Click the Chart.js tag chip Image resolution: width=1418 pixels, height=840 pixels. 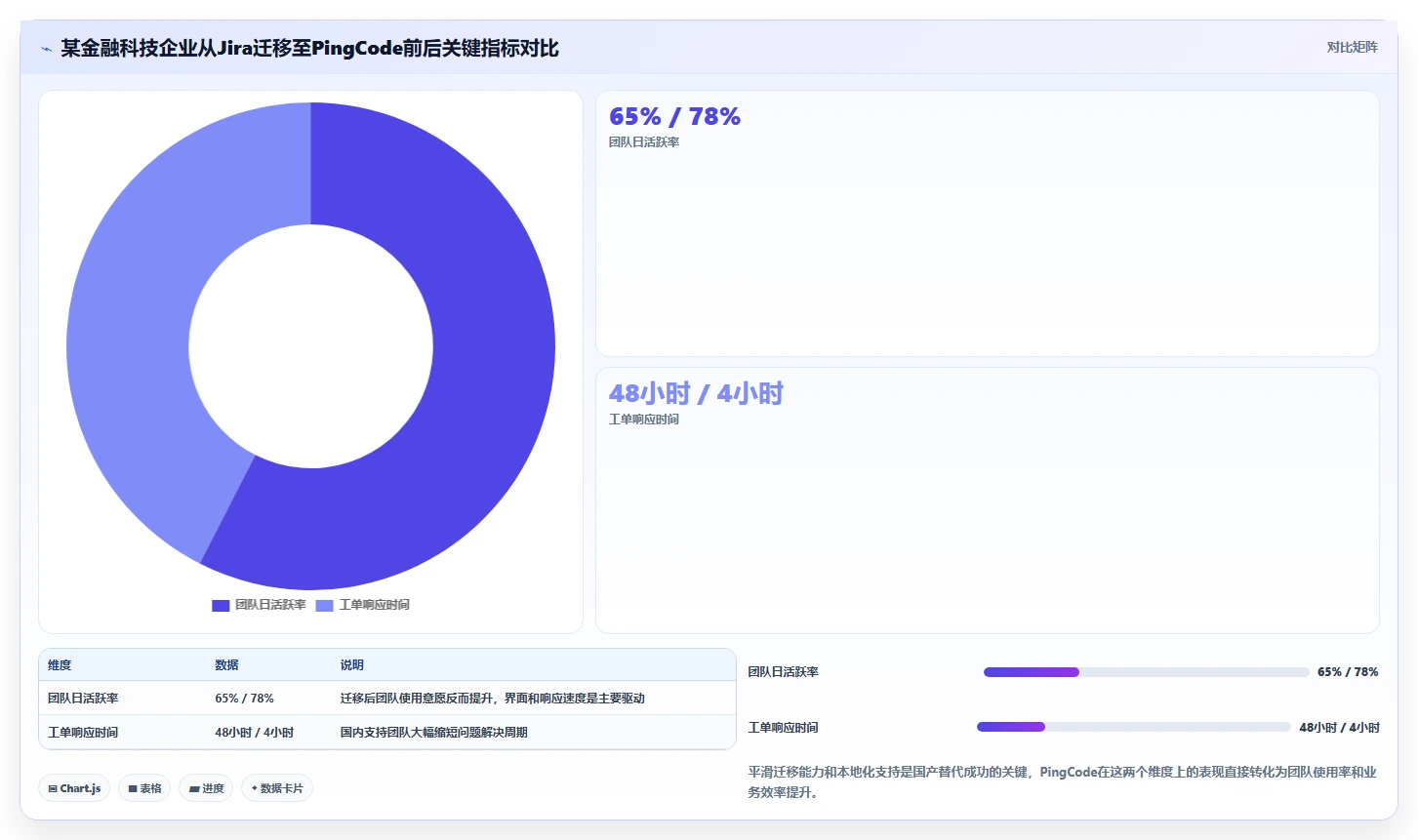(x=74, y=788)
